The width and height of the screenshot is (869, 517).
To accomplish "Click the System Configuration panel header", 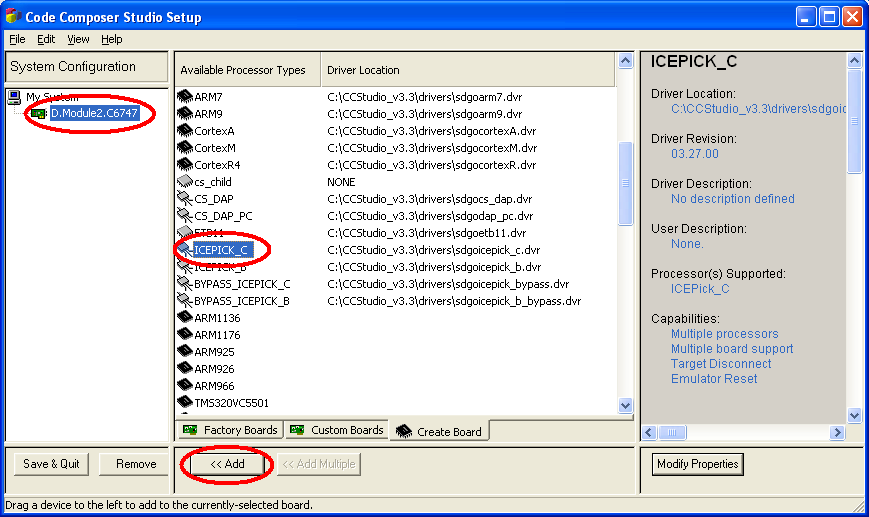I will coord(86,66).
